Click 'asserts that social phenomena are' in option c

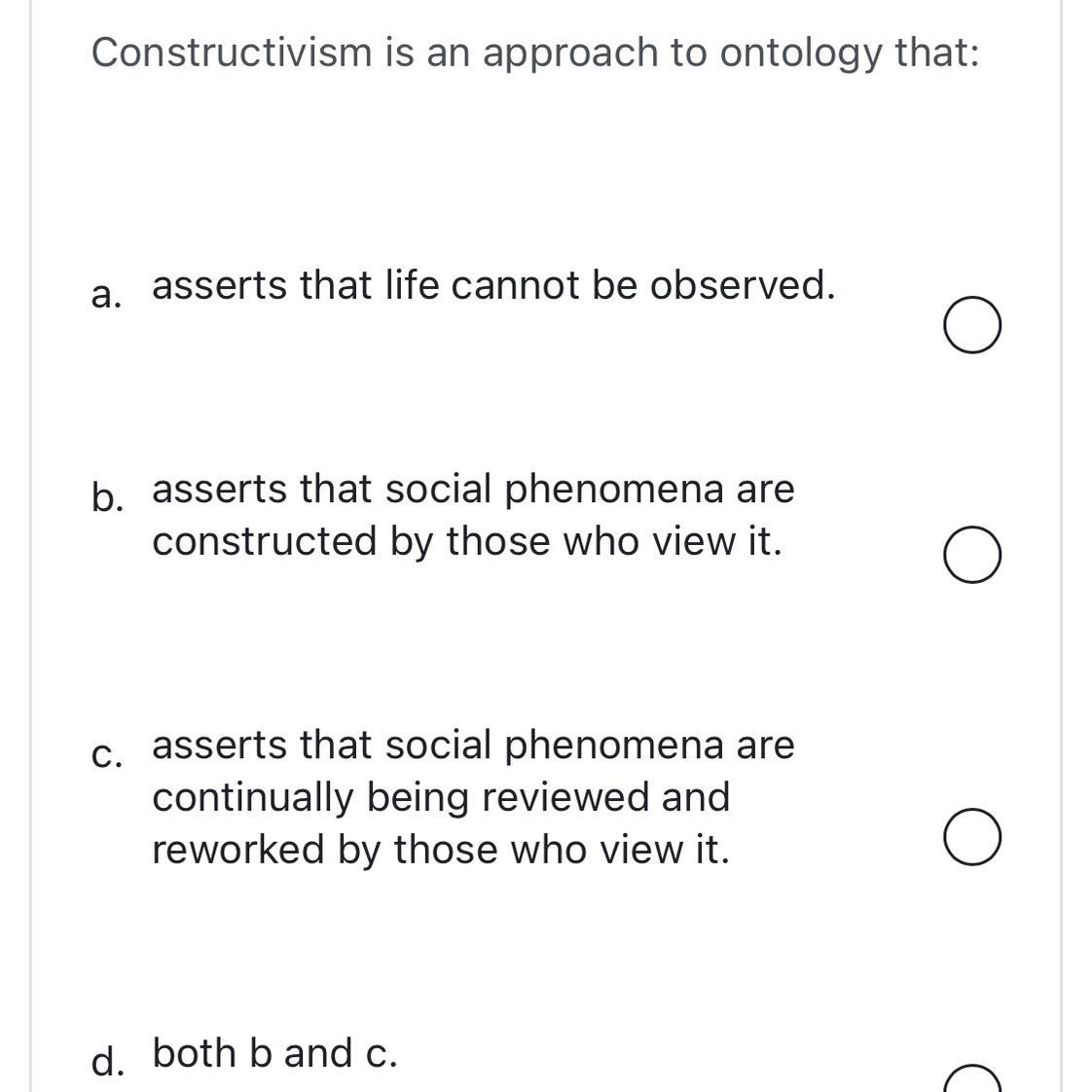[x=473, y=746]
